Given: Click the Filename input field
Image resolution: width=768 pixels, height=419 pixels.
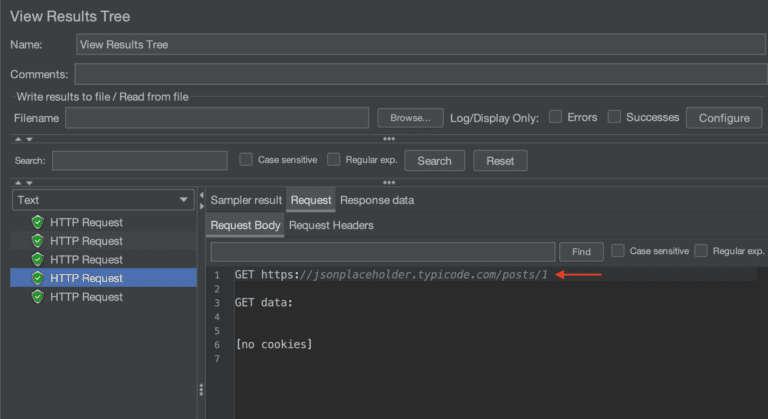Looking at the screenshot, I should [x=217, y=118].
